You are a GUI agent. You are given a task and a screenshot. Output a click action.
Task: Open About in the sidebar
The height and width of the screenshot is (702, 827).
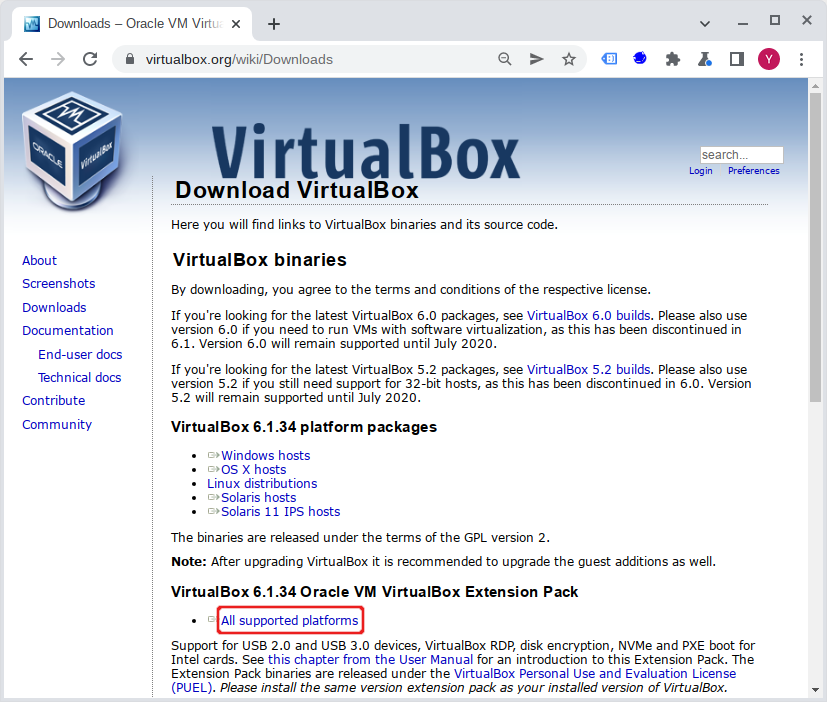40,261
